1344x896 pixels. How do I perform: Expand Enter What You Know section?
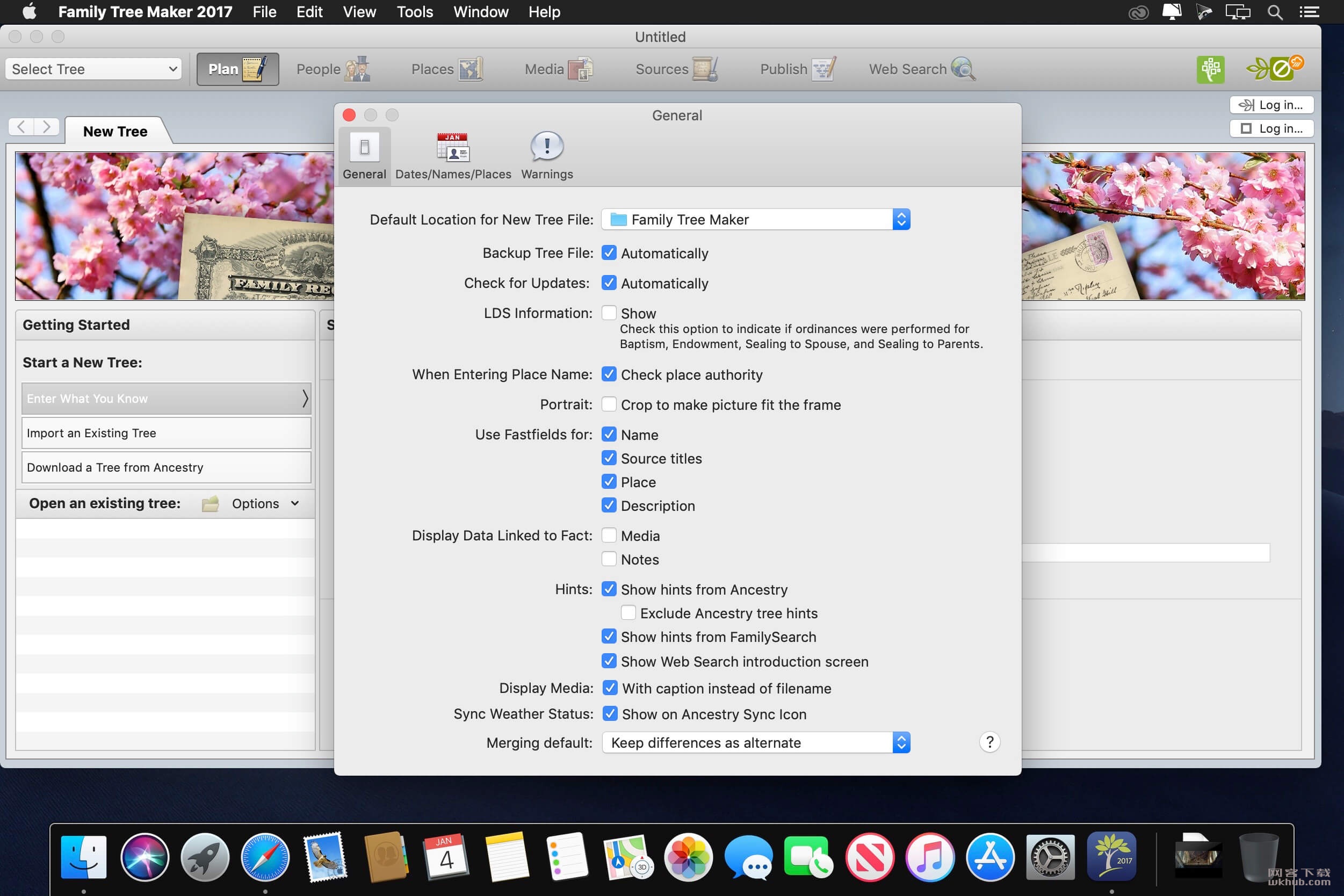click(167, 398)
